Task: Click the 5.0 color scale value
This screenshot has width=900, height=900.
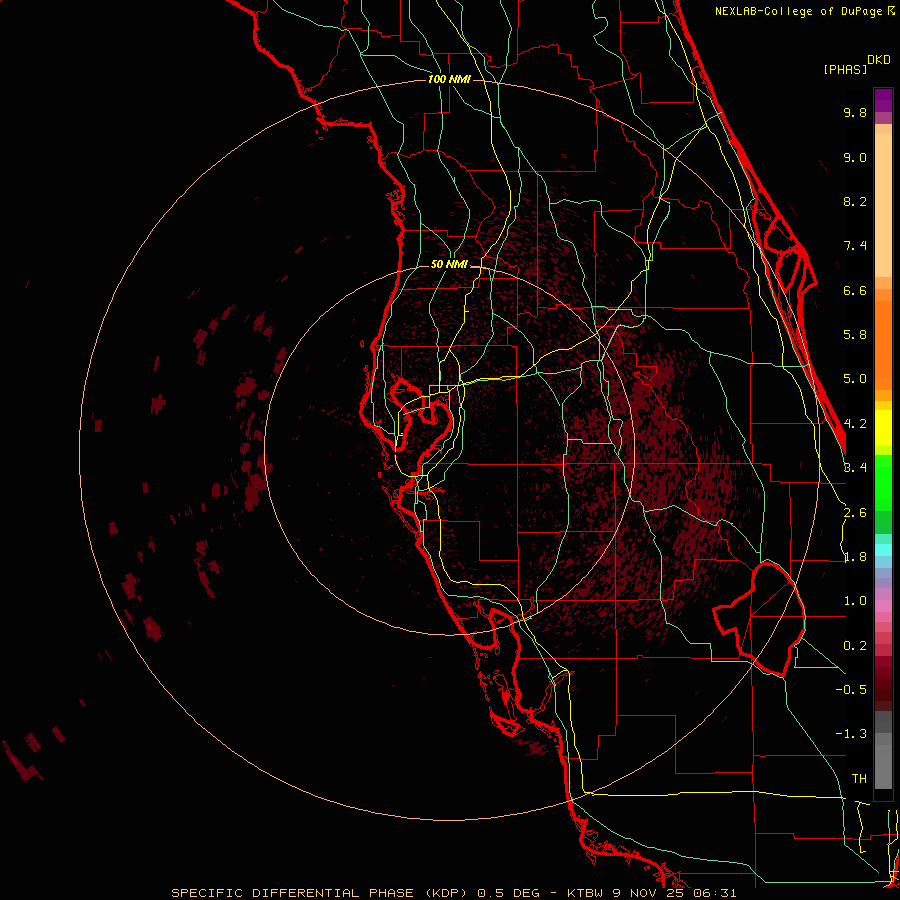Action: tap(855, 379)
